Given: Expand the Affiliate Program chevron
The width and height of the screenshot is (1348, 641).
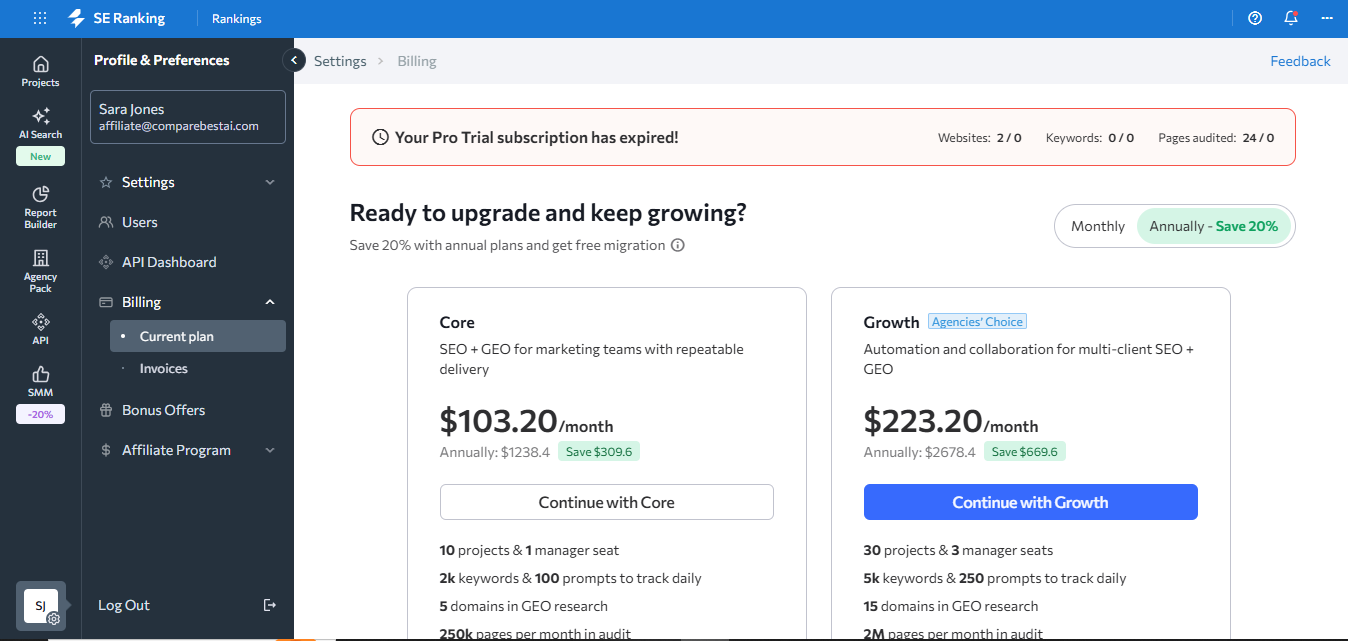Looking at the screenshot, I should click(x=270, y=450).
